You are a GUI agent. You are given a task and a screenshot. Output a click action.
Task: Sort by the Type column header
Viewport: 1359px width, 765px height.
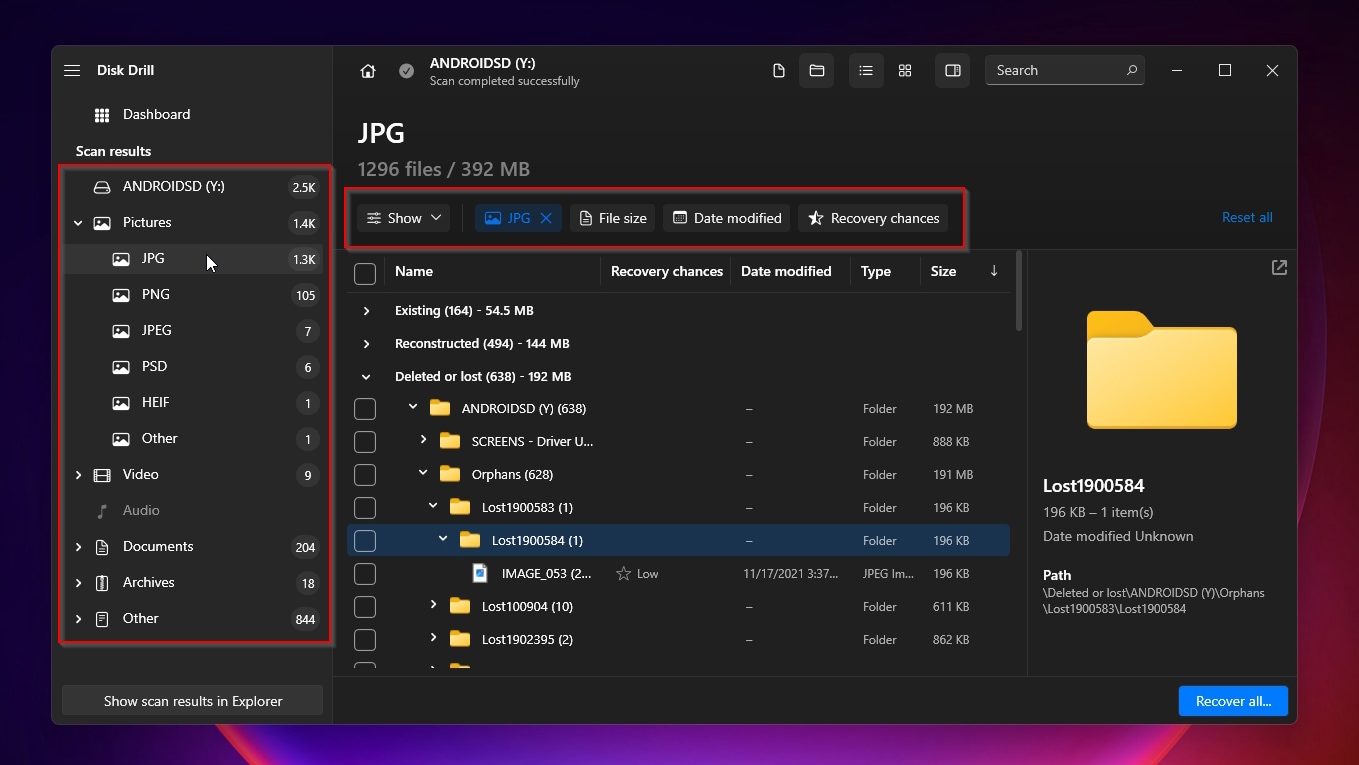[x=876, y=271]
